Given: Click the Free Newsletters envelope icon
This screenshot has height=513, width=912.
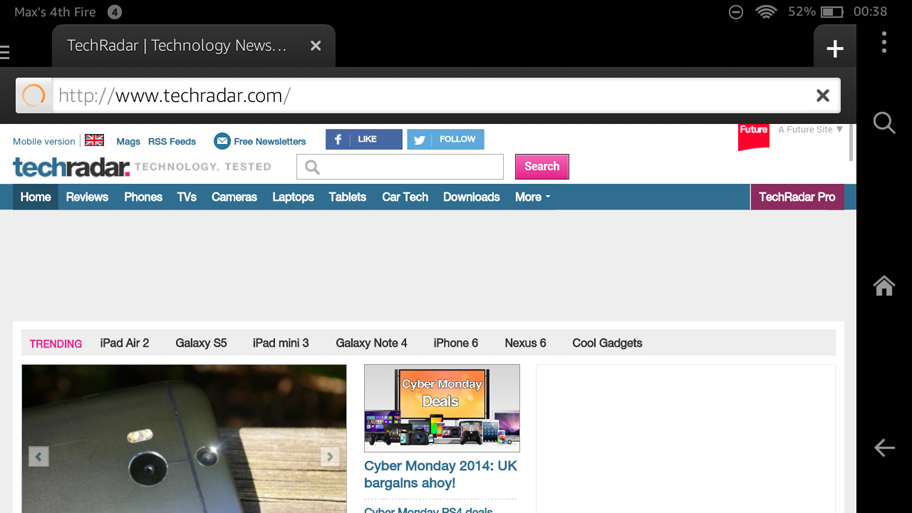Looking at the screenshot, I should tap(222, 141).
